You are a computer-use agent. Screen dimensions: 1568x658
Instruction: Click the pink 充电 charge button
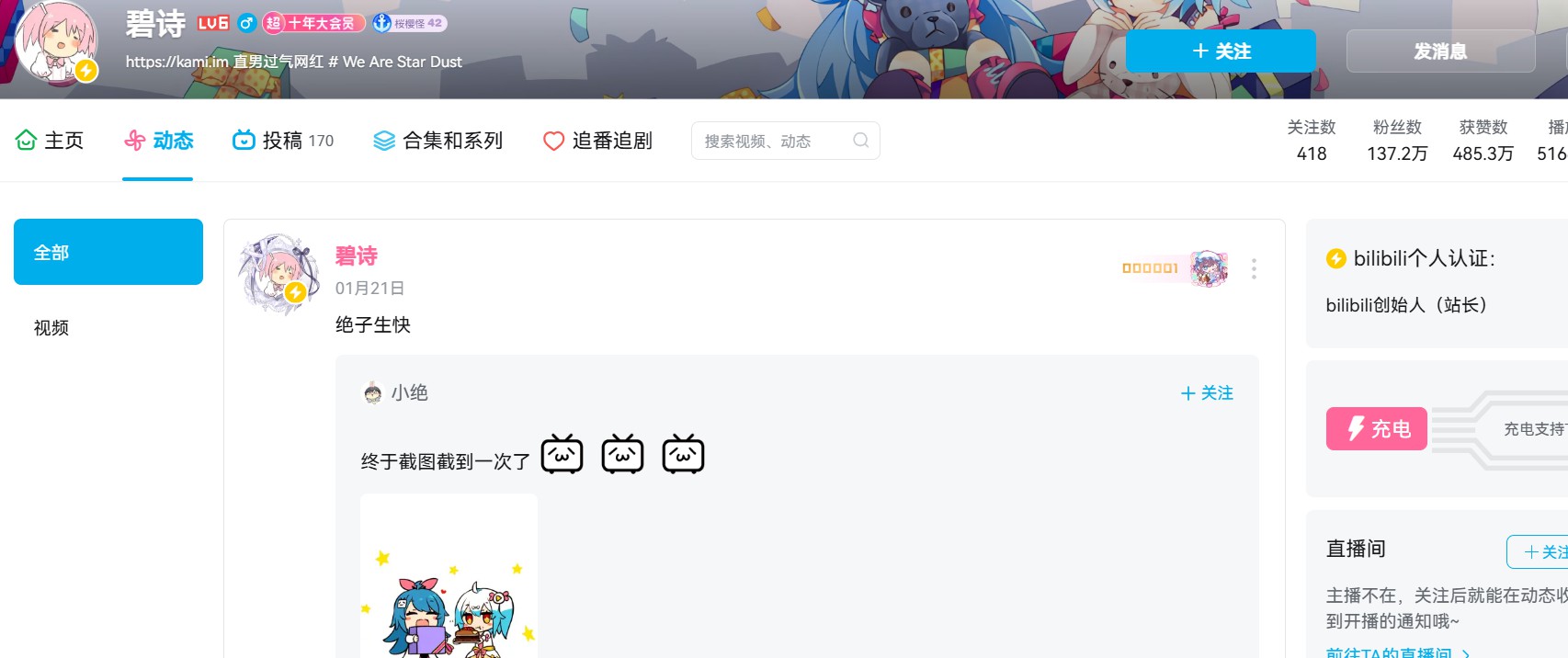(x=1377, y=428)
